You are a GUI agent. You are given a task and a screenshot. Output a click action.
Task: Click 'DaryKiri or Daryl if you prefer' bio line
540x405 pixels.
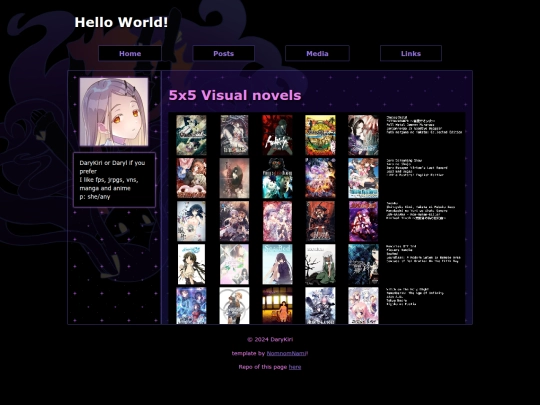pos(112,167)
